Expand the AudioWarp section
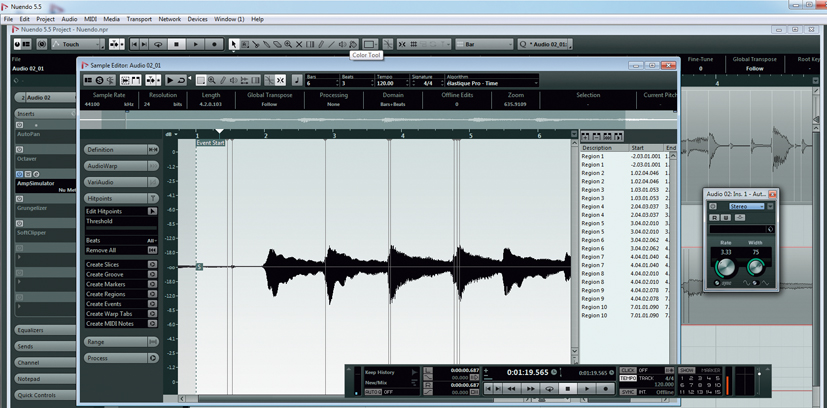Screen dimensions: 827x408 tap(121, 166)
